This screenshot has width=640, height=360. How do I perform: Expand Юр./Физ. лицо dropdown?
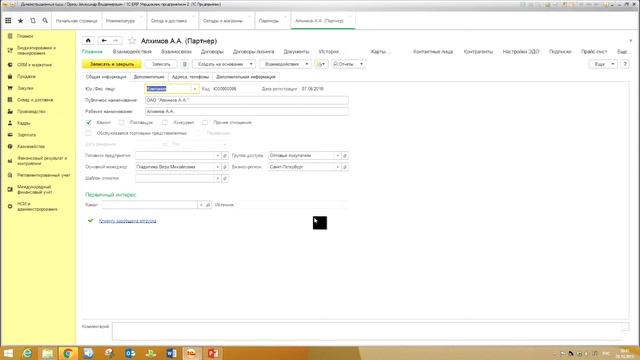point(195,89)
